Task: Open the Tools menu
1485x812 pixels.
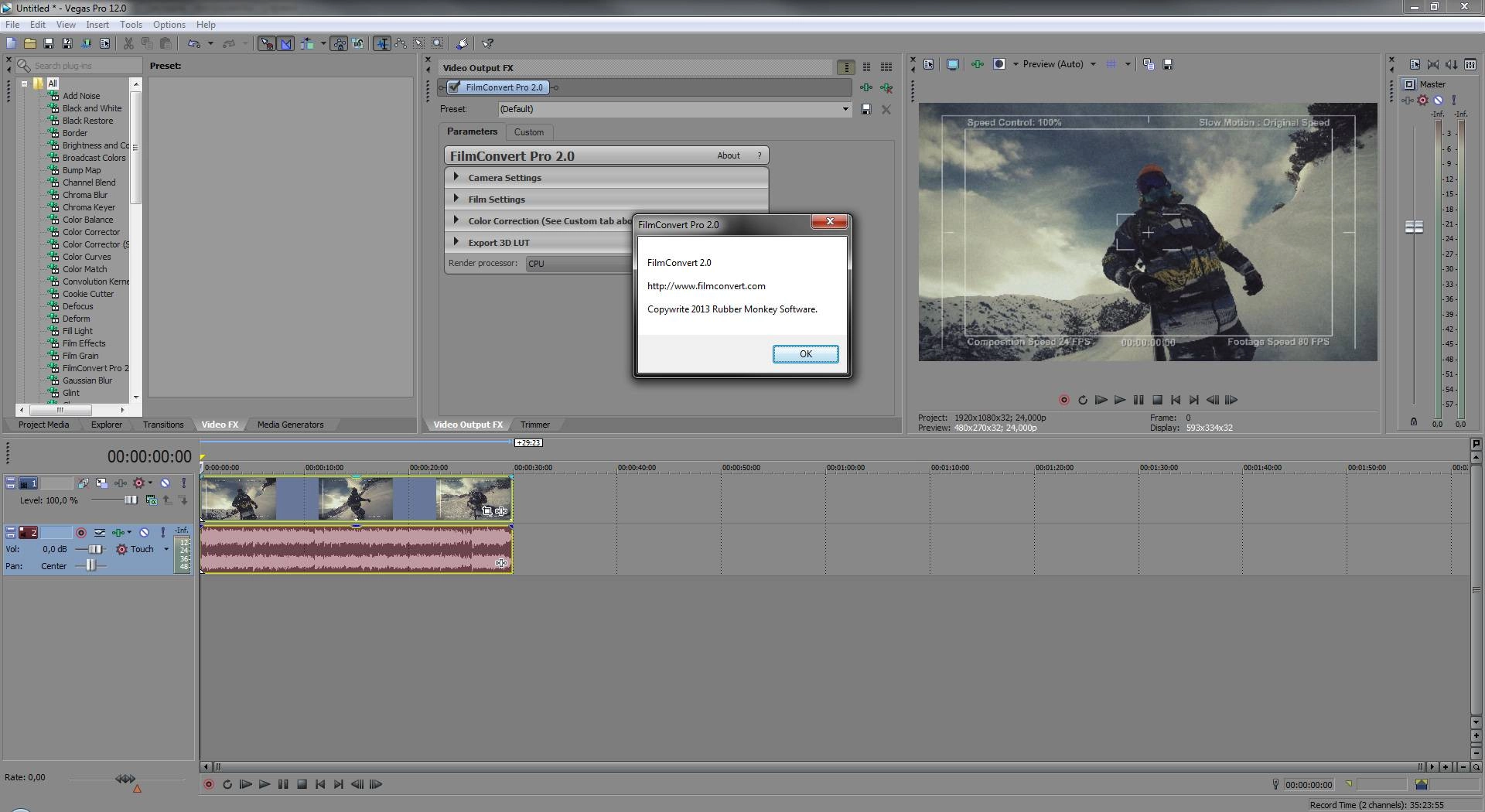Action: (131, 25)
